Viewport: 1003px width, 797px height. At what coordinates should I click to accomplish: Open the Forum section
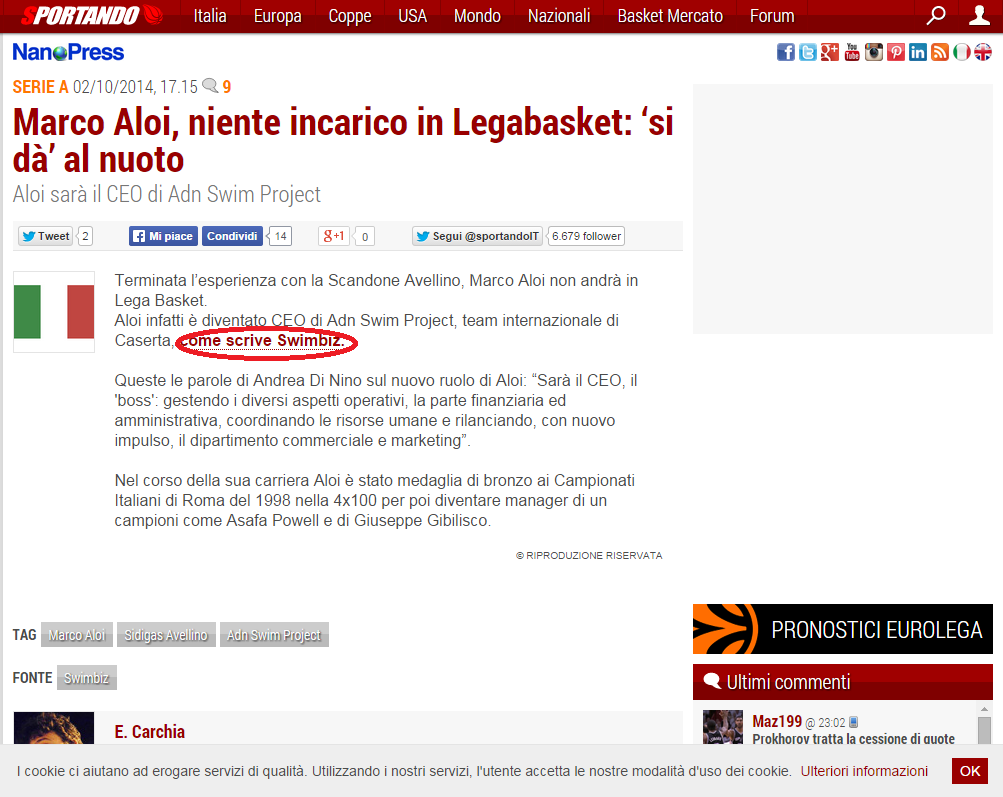(x=772, y=15)
